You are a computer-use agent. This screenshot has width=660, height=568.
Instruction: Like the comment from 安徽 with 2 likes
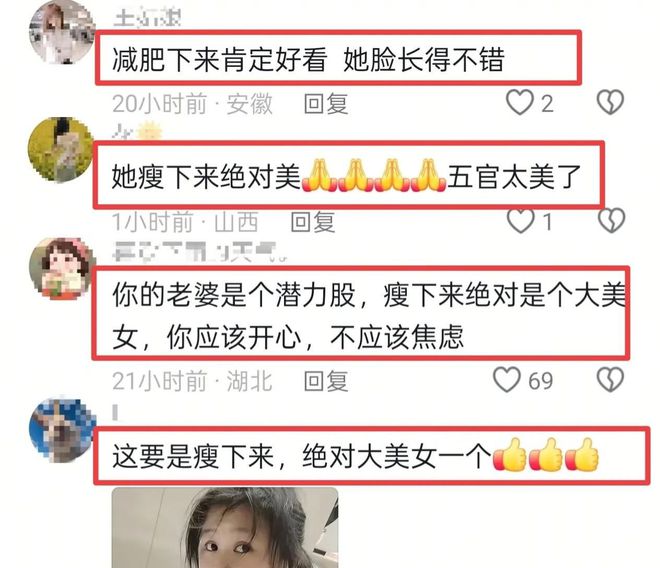520,103
